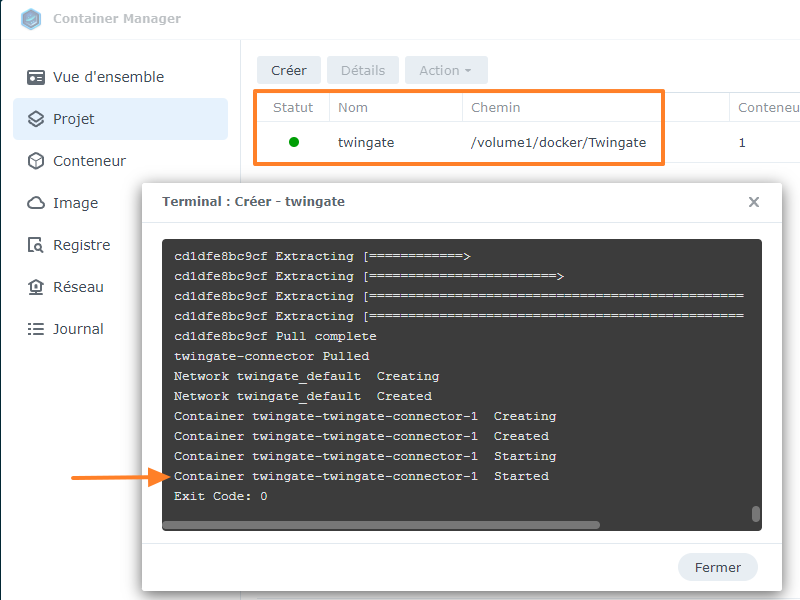Click the Journal list icon
The height and width of the screenshot is (600, 800).
(36, 329)
